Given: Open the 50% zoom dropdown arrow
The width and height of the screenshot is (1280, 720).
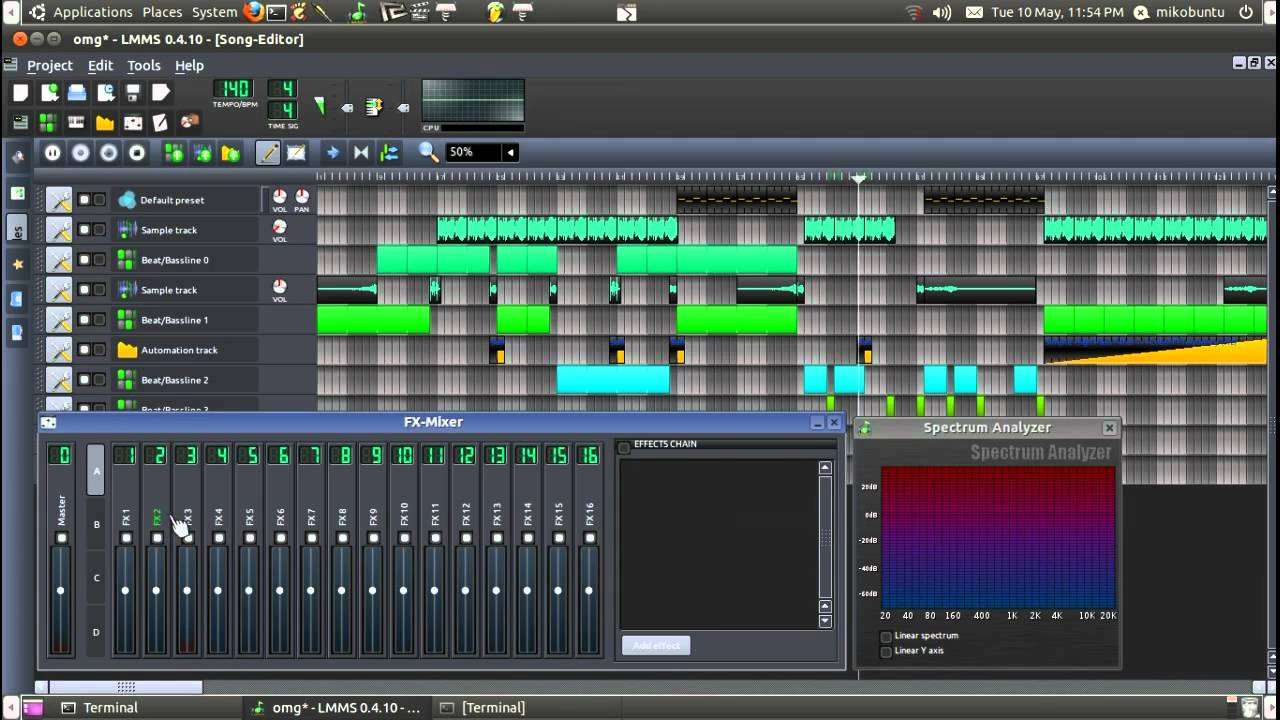Looking at the screenshot, I should [510, 152].
